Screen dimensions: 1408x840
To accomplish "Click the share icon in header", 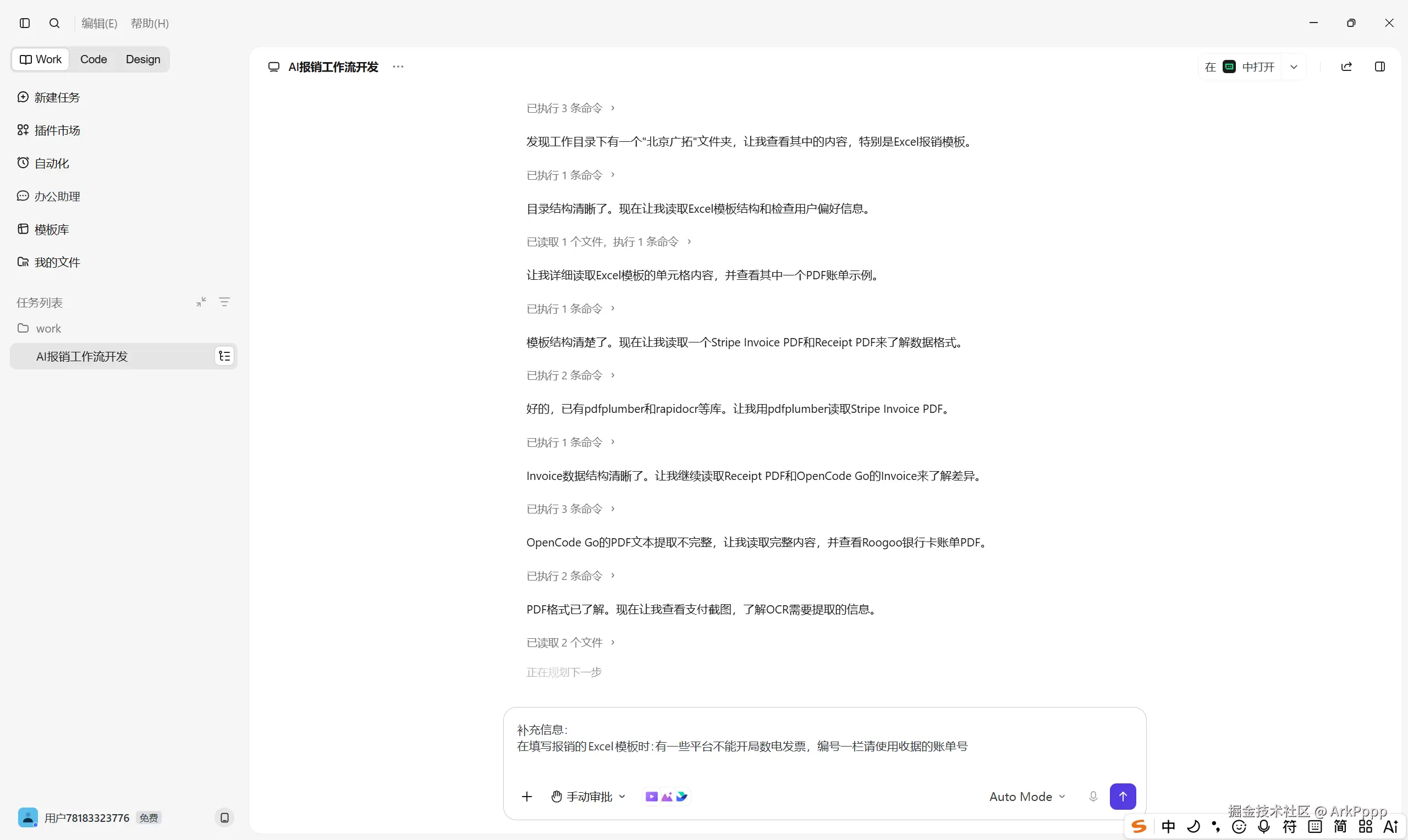I will click(x=1347, y=67).
